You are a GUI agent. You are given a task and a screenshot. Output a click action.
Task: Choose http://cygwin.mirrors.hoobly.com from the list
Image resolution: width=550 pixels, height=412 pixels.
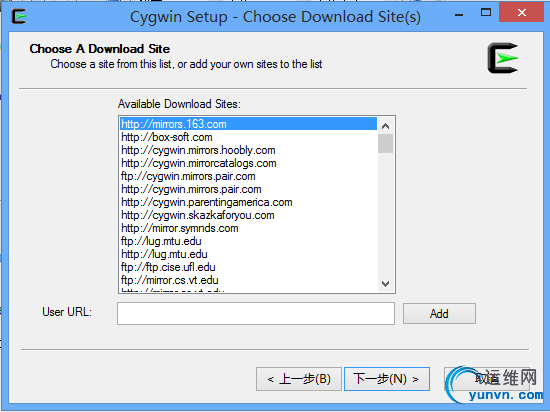click(248, 150)
